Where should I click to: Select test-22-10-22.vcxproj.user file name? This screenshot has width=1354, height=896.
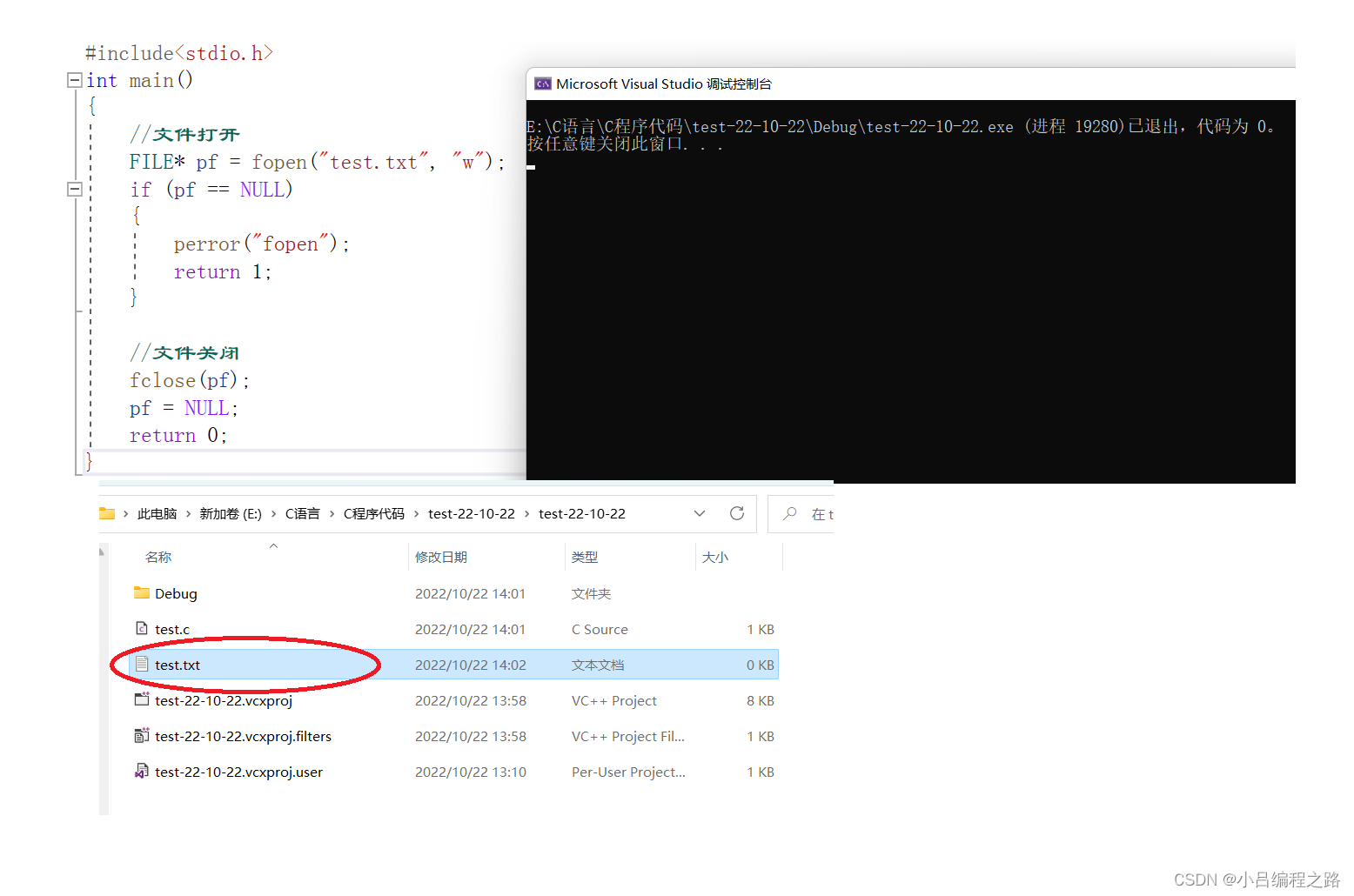238,772
